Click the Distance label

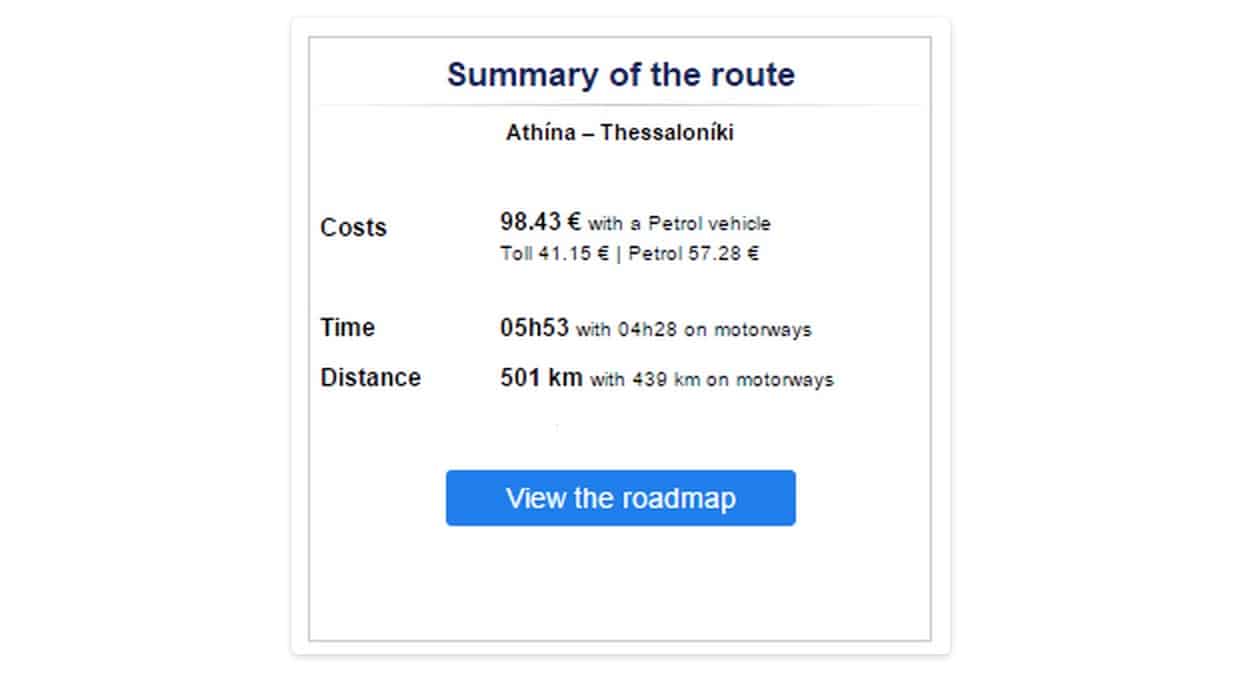(x=370, y=378)
